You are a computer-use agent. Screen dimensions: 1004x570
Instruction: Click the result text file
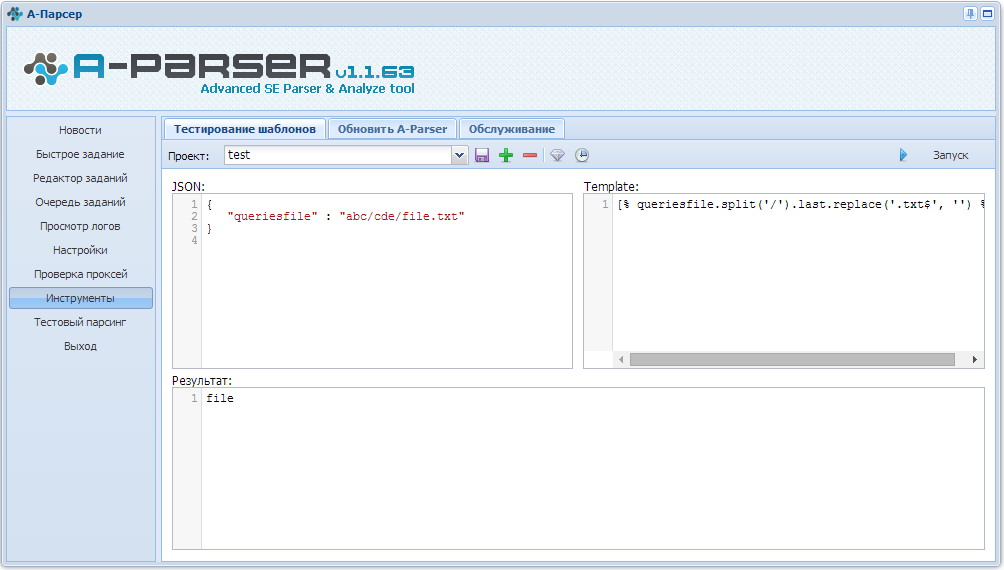[220, 398]
